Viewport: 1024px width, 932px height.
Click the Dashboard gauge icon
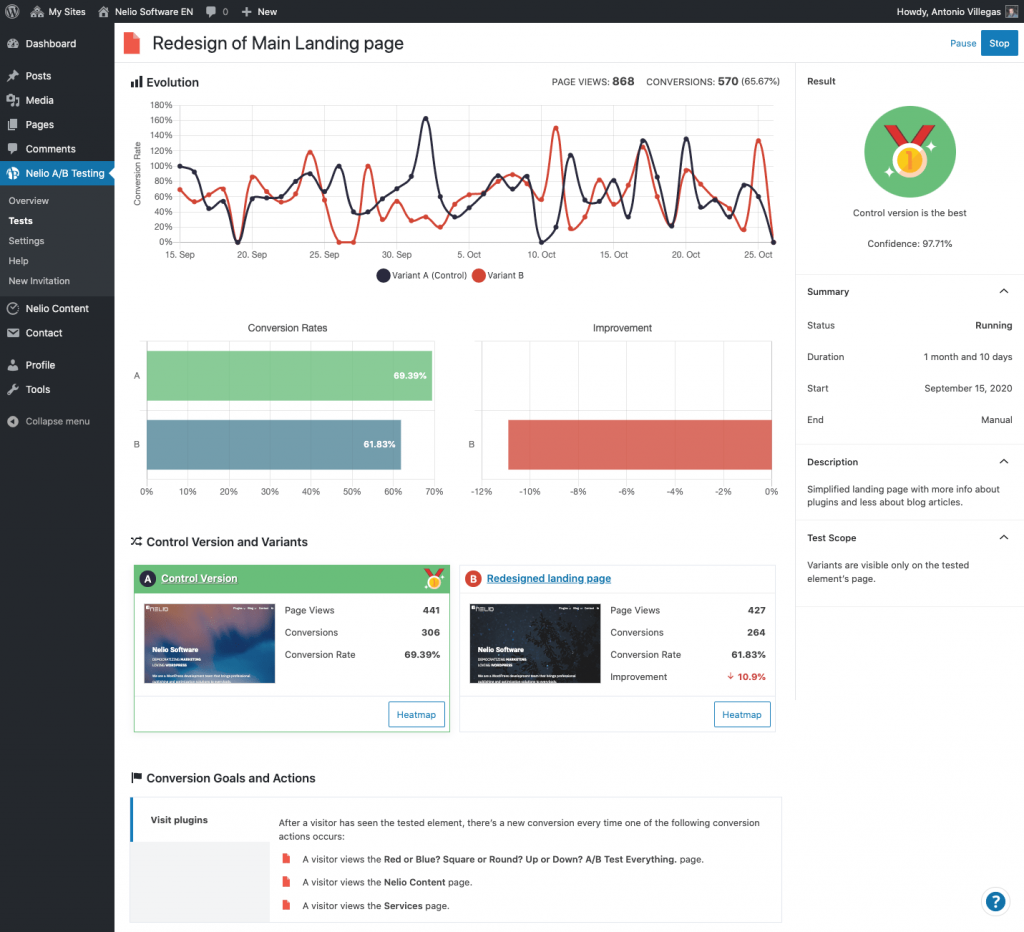coord(12,44)
